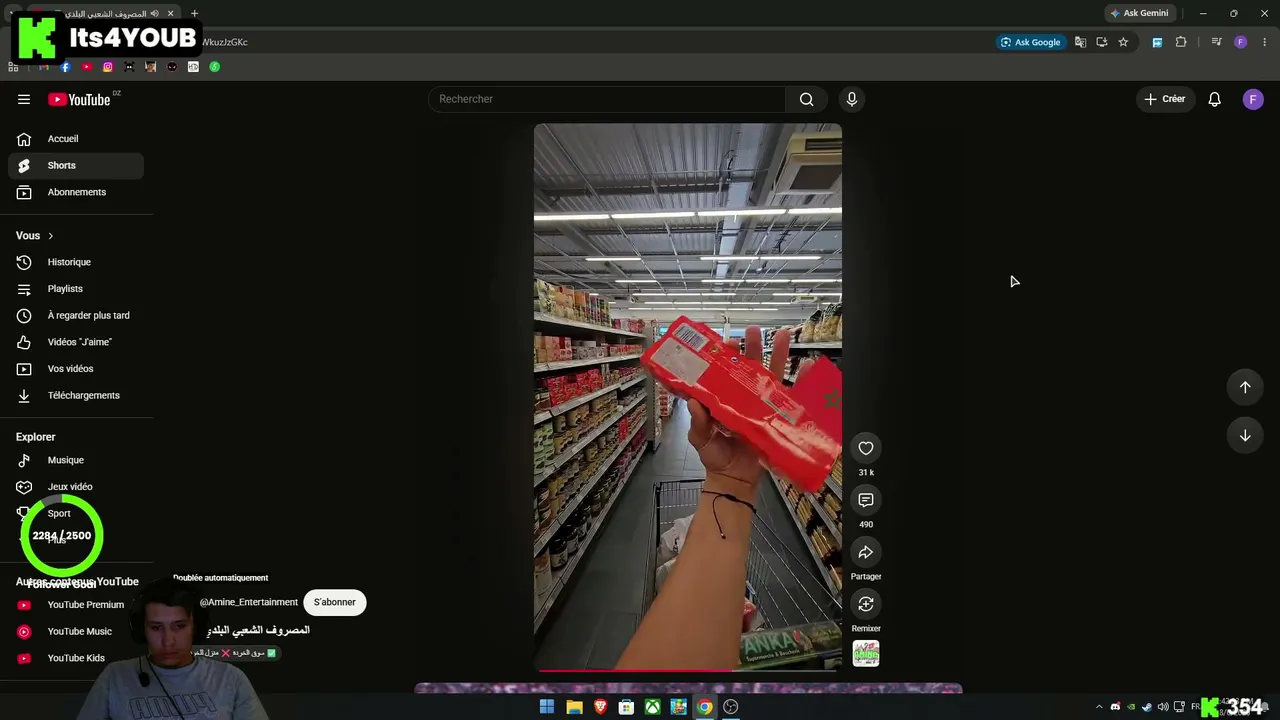Screen dimensions: 1280x720
Task: Show hidden system tray icons
Action: 1099,707
